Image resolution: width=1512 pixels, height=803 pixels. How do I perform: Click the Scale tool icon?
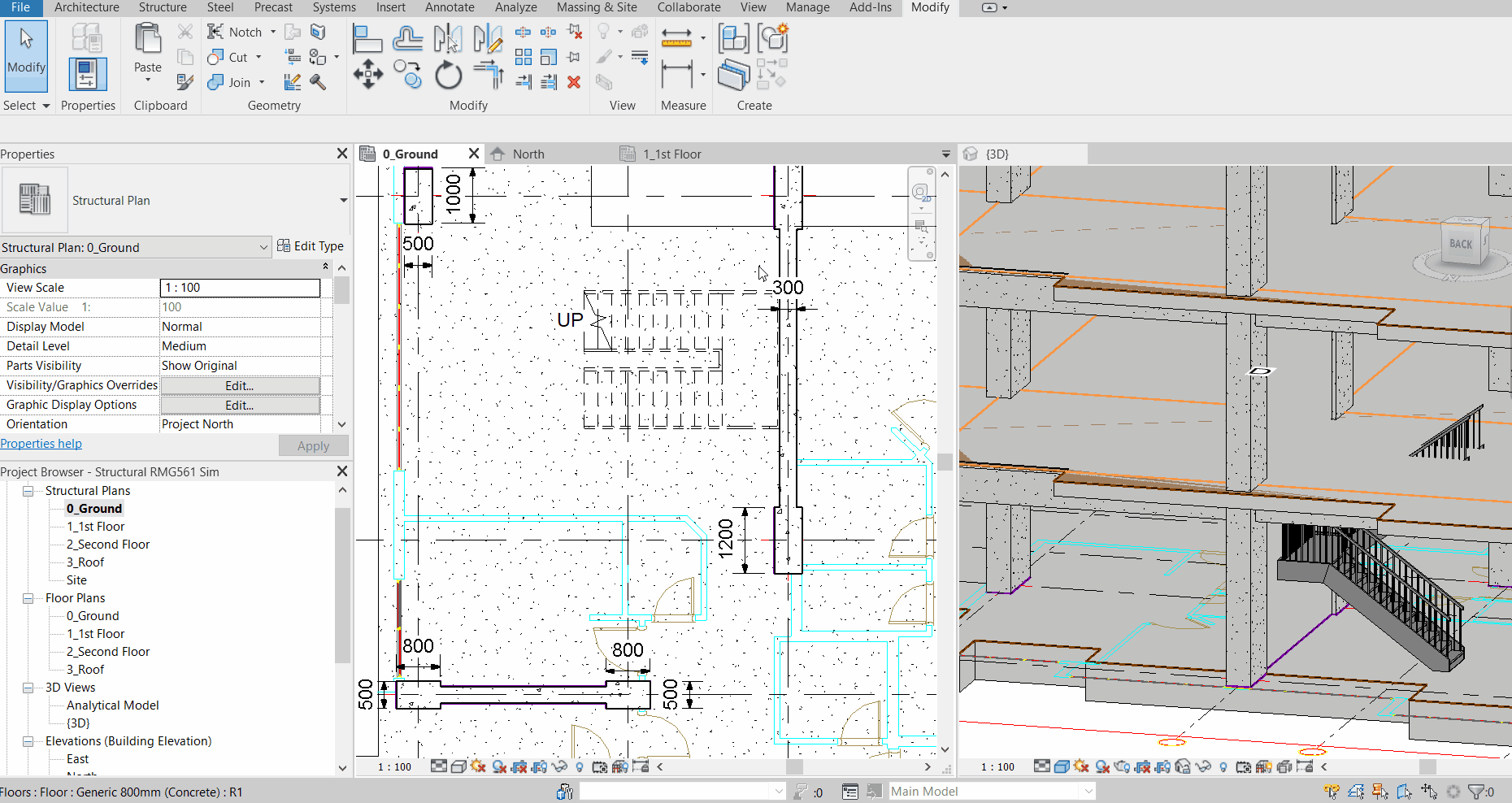[549, 57]
